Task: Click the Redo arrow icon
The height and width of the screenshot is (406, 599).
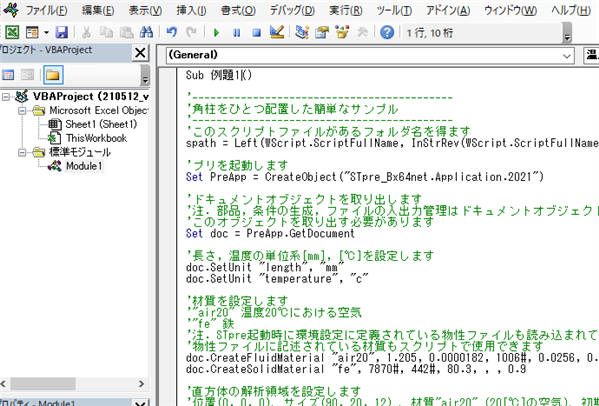Action: [191, 32]
